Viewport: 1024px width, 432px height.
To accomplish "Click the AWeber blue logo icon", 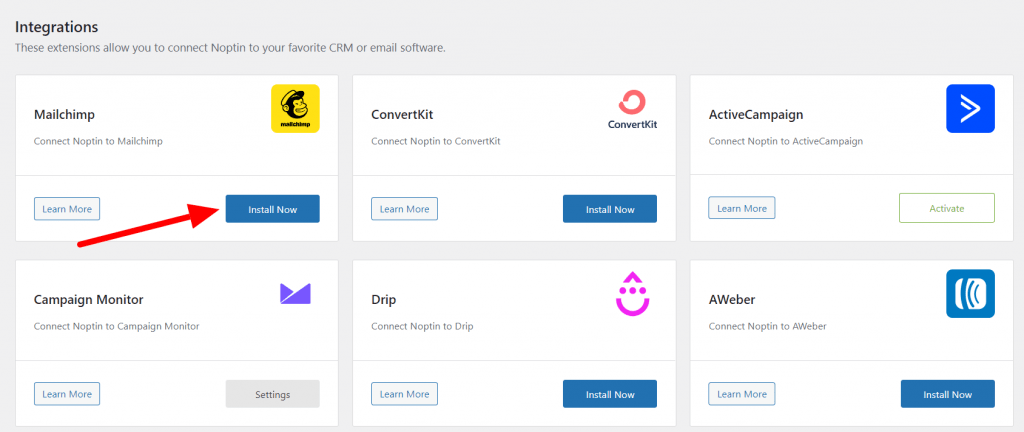I will [x=970, y=294].
